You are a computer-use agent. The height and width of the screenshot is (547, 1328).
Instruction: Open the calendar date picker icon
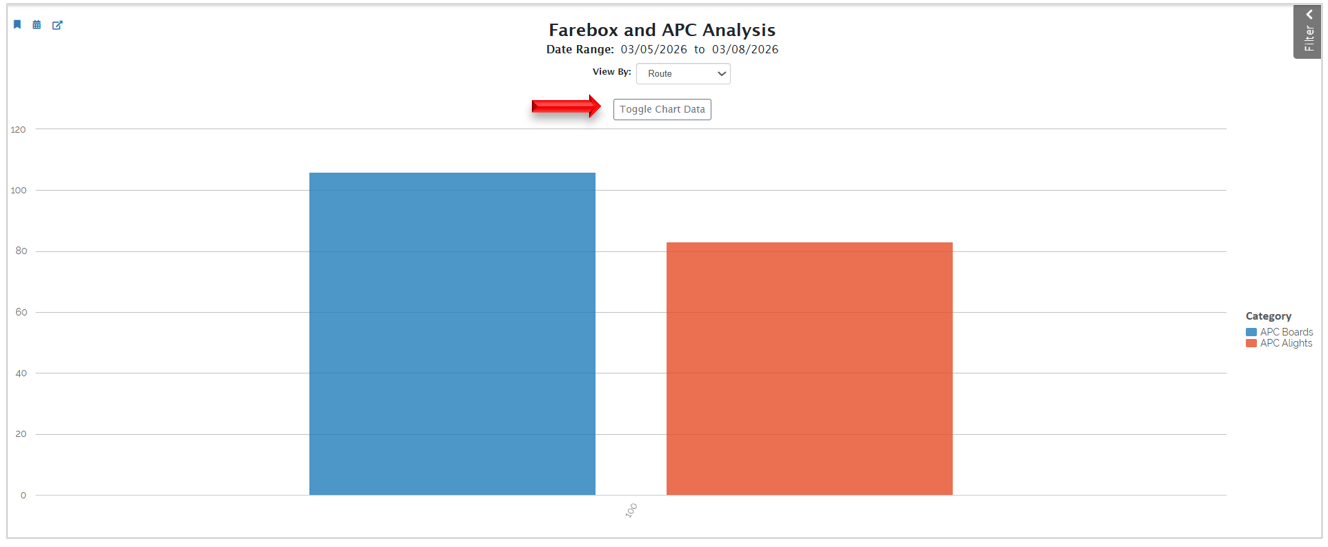(37, 25)
